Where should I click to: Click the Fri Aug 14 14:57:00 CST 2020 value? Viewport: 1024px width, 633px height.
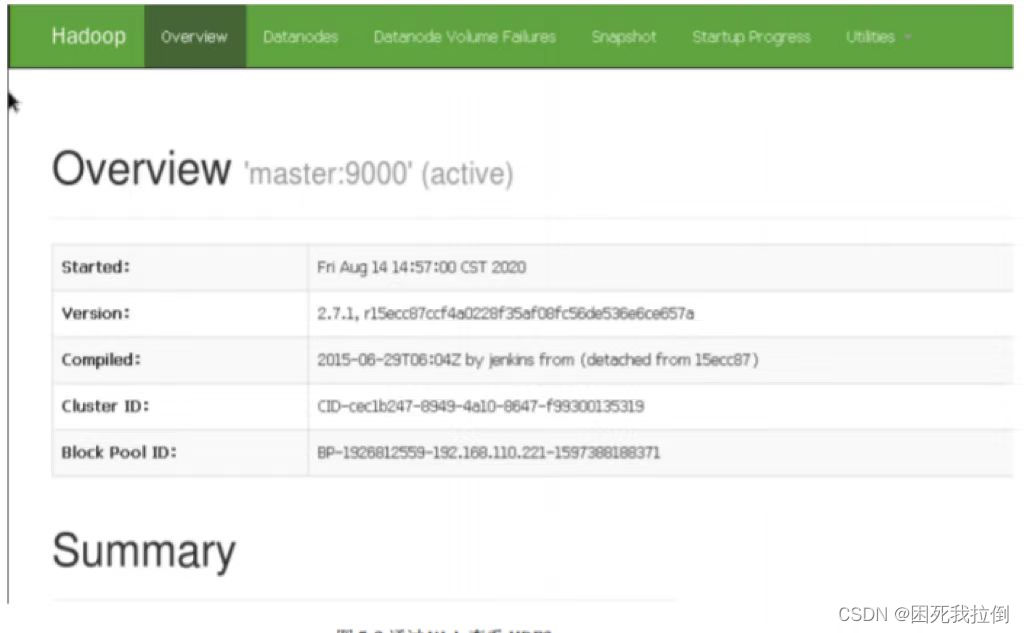click(x=421, y=267)
